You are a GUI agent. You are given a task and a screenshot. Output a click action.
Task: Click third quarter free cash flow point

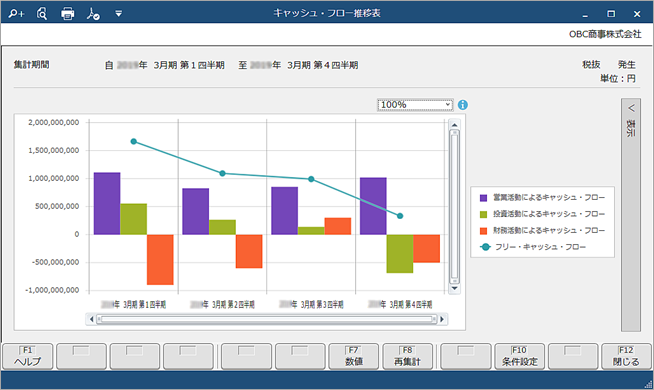[311, 179]
